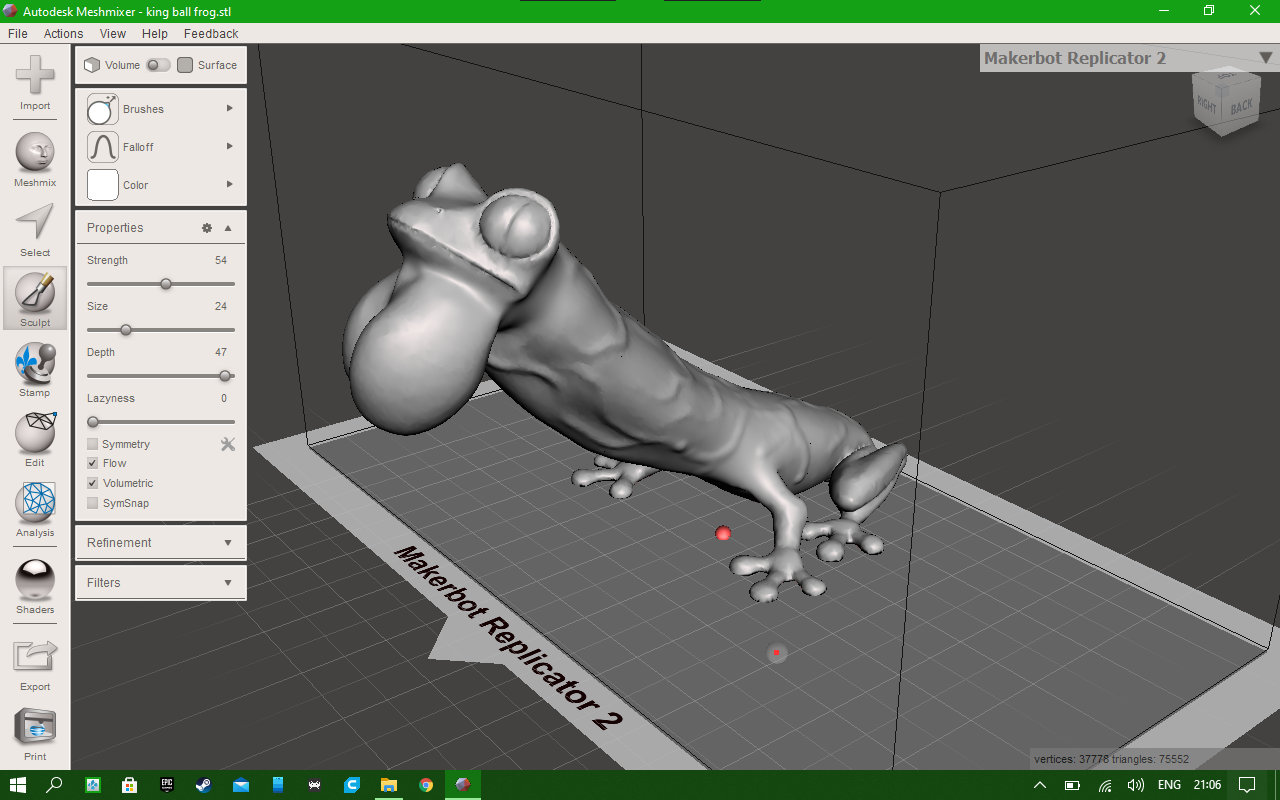1280x800 pixels.
Task: Click the 21:06 taskbar clock
Action: pyautogui.click(x=1207, y=785)
